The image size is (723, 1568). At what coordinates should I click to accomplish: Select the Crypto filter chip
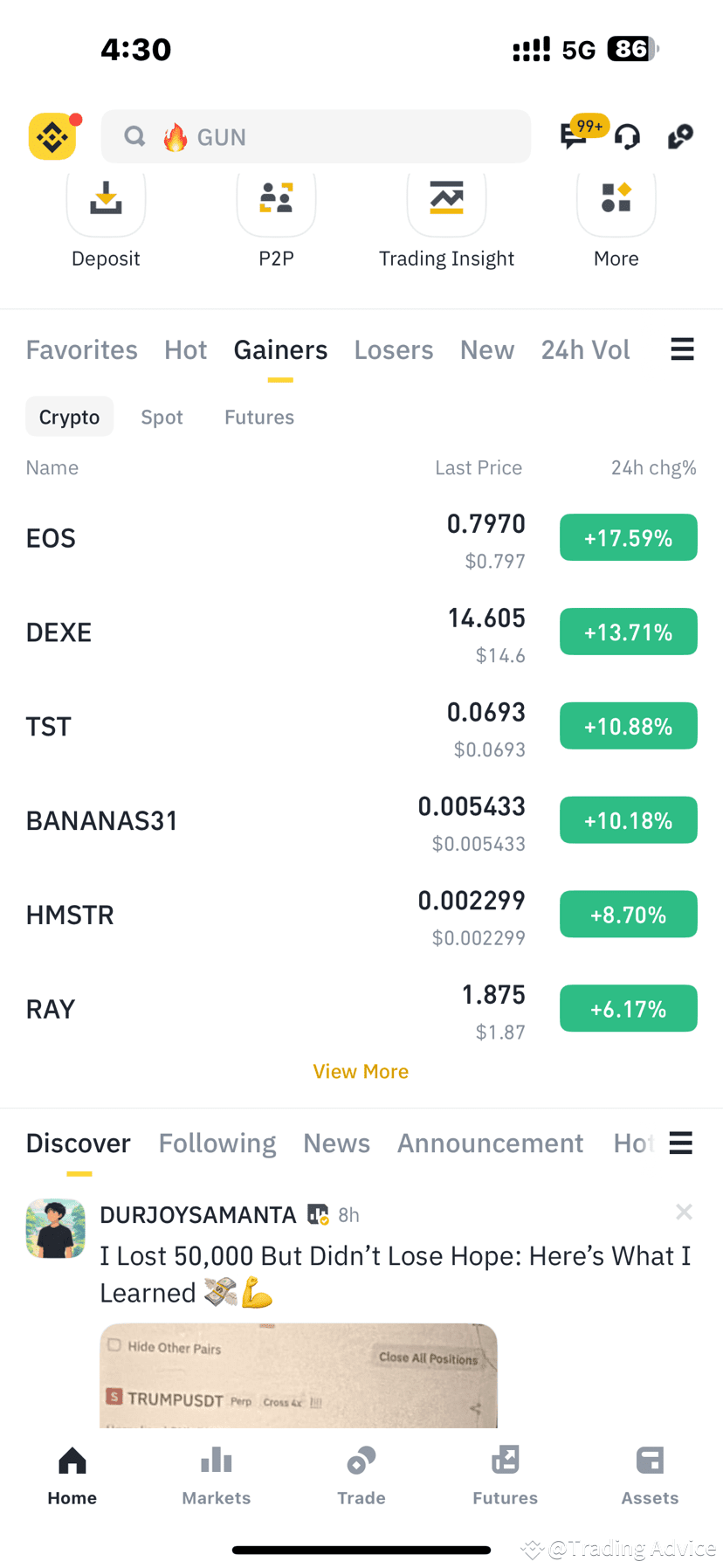coord(69,417)
